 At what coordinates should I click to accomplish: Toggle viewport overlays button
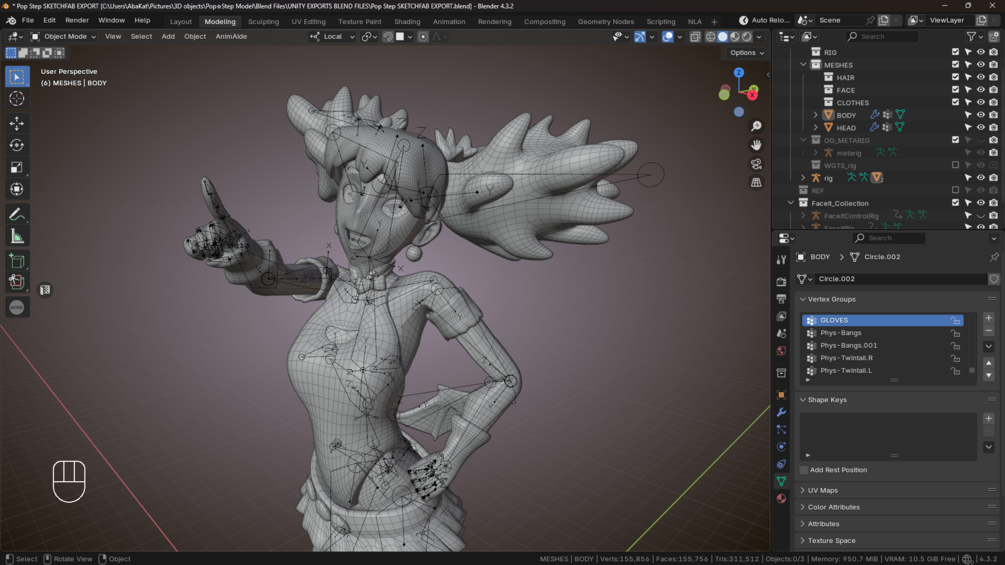coord(668,37)
